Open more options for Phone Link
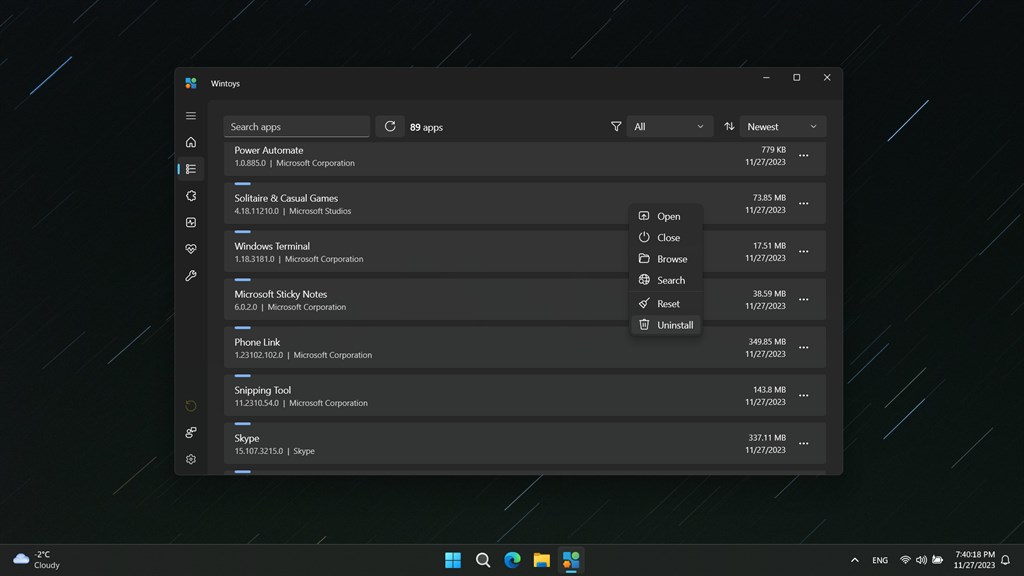Screen dimensions: 1024x576 tap(804, 347)
